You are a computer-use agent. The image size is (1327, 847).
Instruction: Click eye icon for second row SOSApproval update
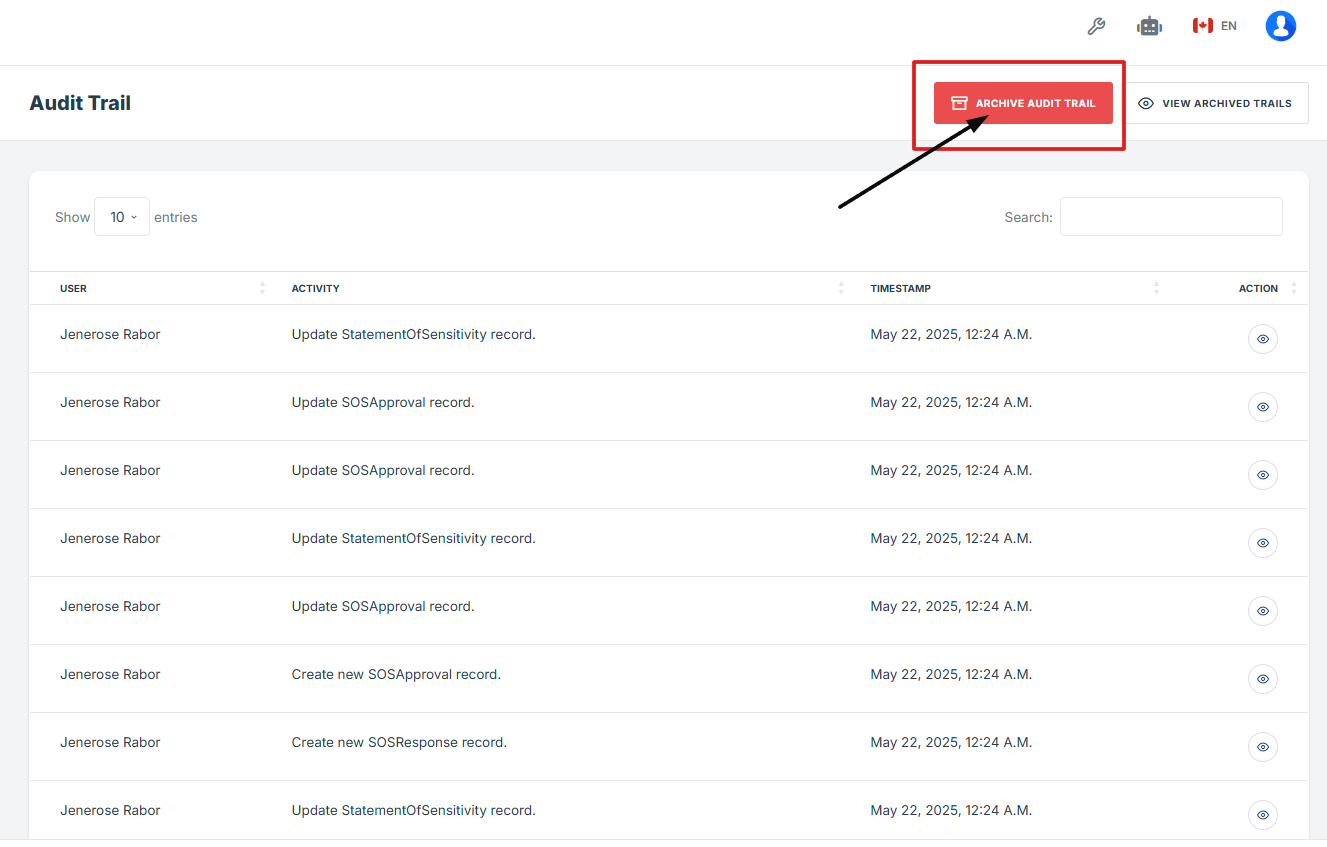1262,407
